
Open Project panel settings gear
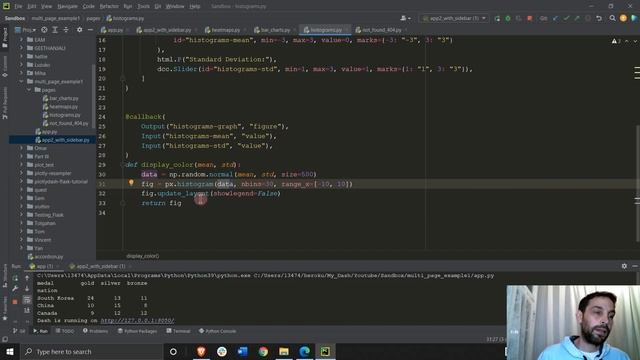[80, 30]
